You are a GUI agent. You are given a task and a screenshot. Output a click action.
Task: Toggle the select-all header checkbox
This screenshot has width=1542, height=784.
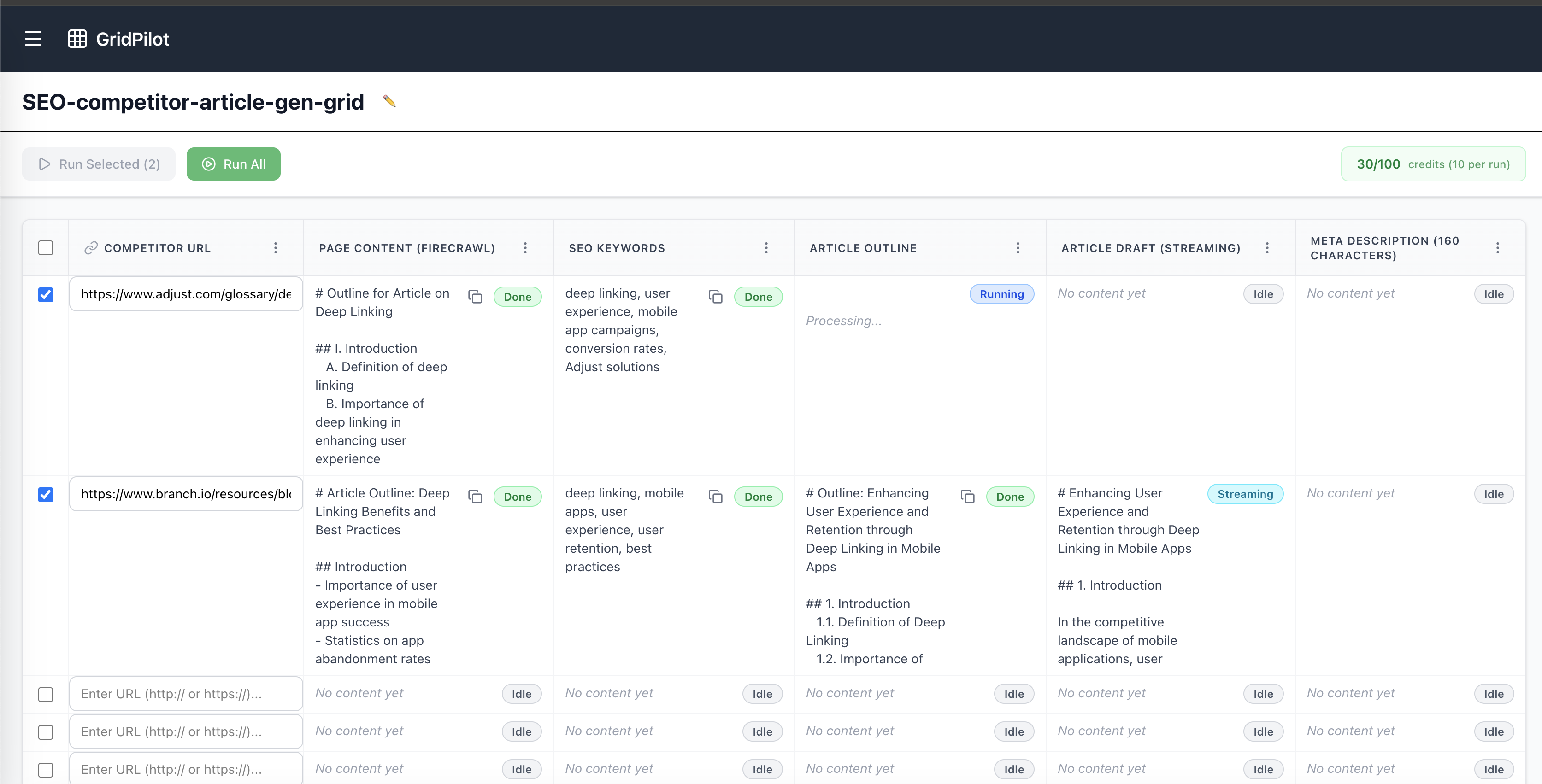point(46,248)
